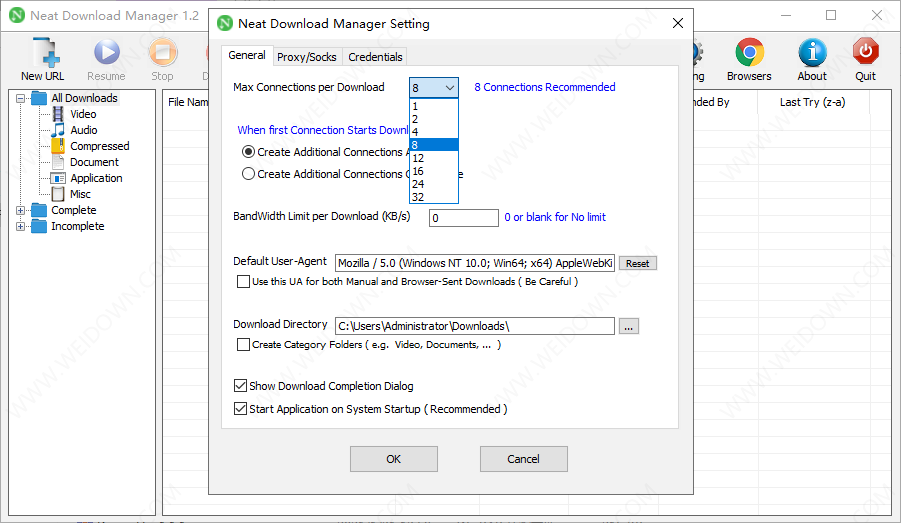Screen dimensions: 901x523
Task: Choose 16 connections from the list
Action: (x=434, y=171)
